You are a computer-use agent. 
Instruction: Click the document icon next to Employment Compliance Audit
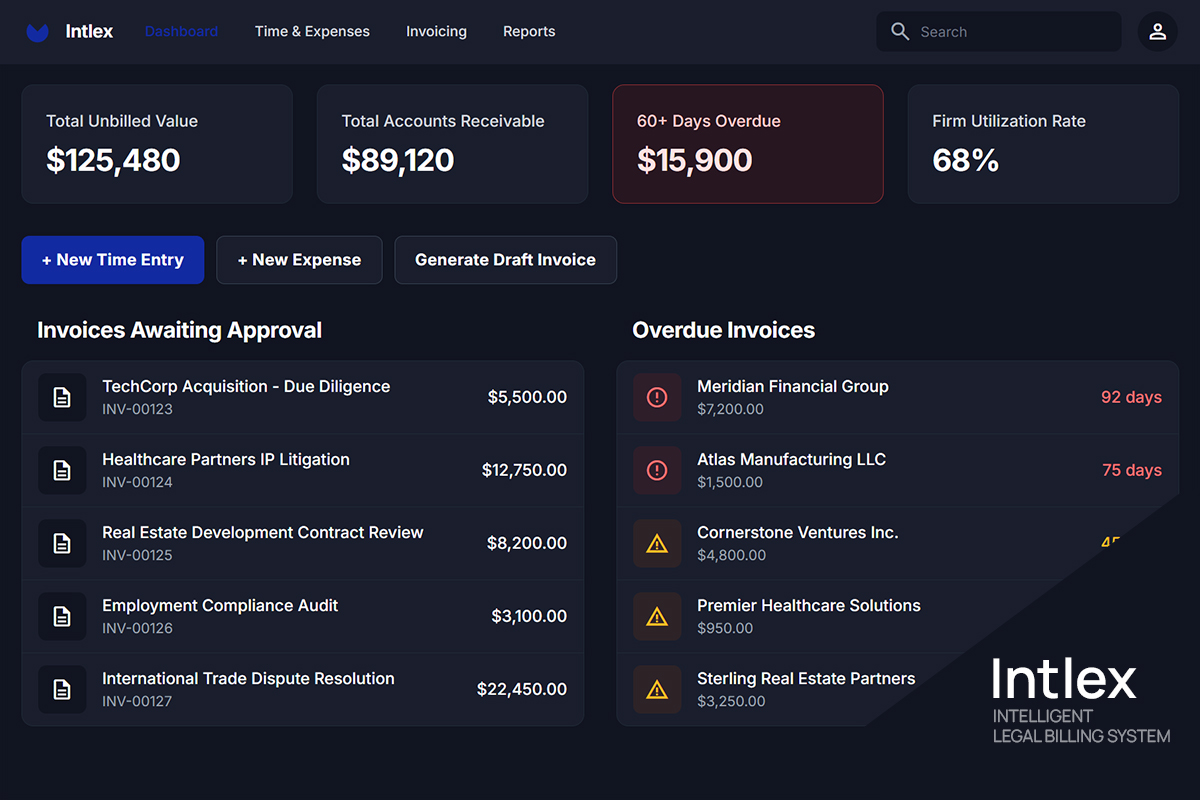pos(61,616)
